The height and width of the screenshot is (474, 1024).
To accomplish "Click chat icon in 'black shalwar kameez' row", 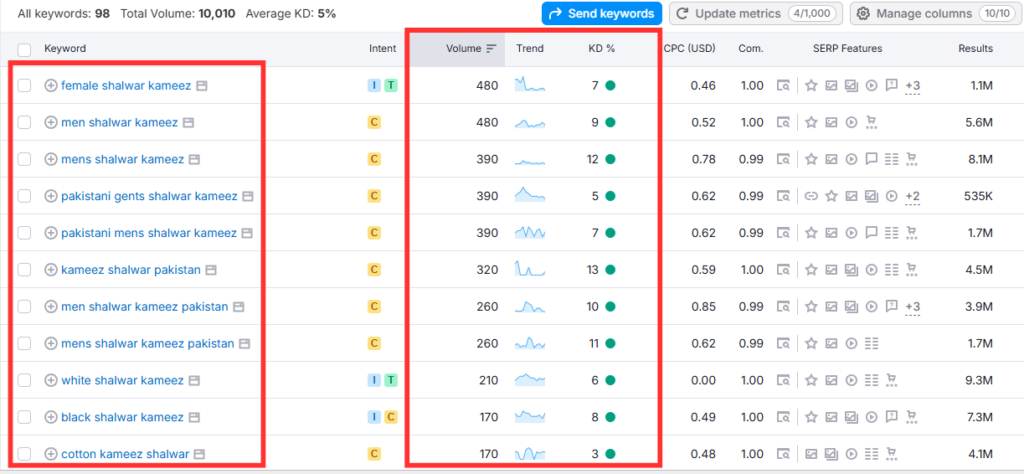I will click(891, 417).
